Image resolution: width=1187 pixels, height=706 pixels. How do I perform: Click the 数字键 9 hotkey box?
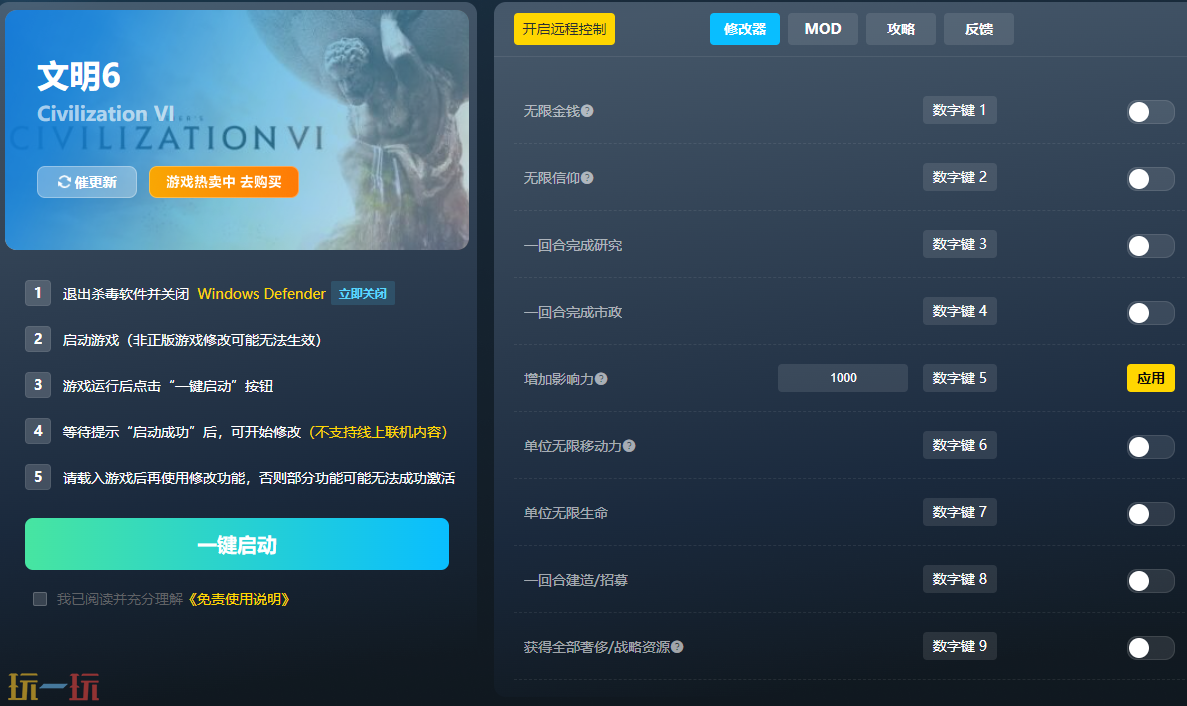tap(959, 646)
